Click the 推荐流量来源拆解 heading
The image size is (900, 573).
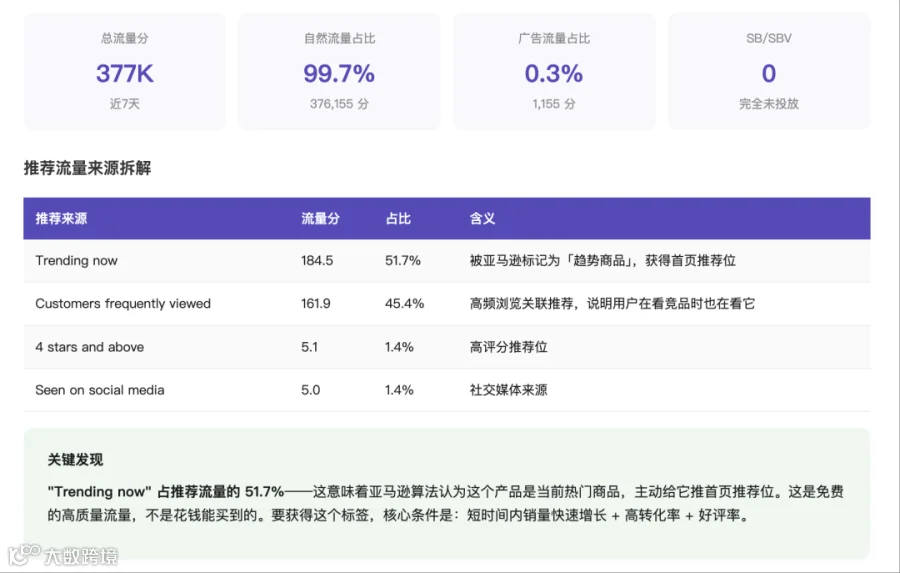point(87,168)
